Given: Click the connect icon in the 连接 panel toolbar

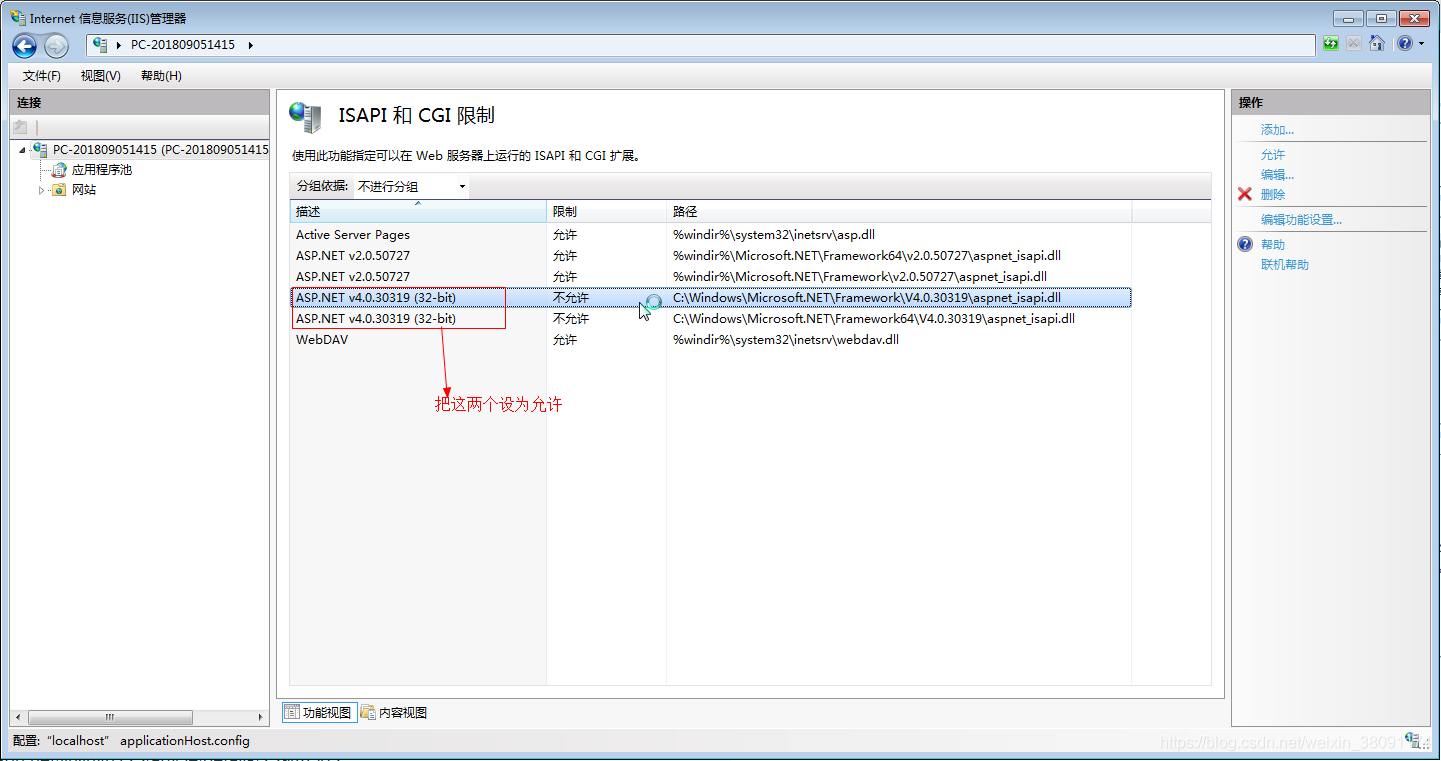Looking at the screenshot, I should (x=20, y=127).
